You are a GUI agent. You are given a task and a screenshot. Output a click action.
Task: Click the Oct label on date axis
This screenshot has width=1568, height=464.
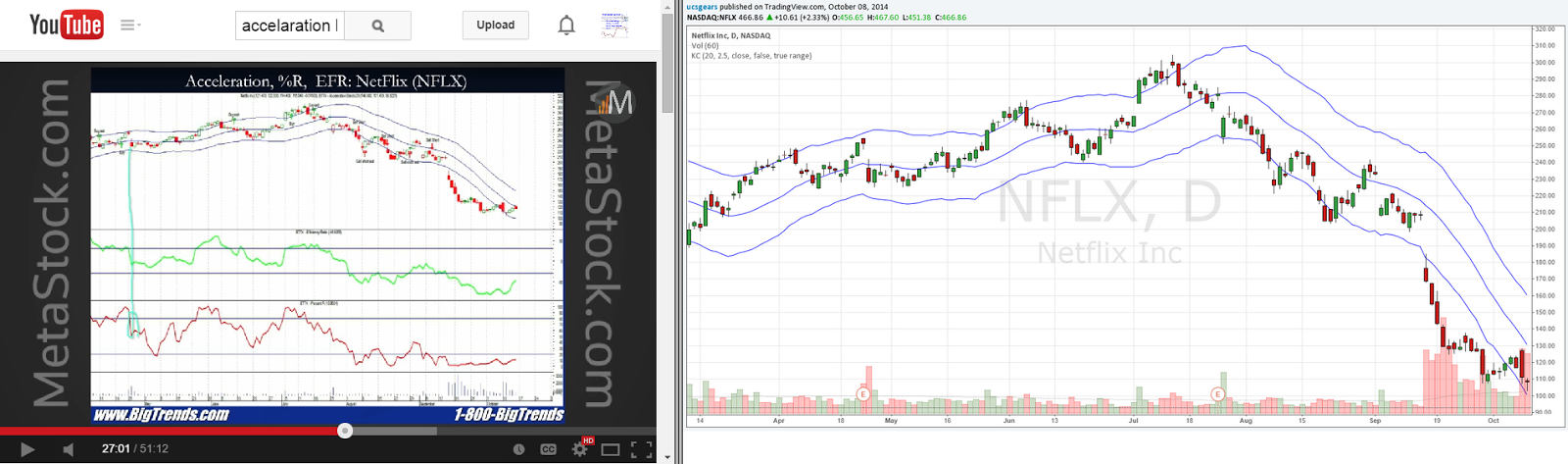pos(1494,420)
